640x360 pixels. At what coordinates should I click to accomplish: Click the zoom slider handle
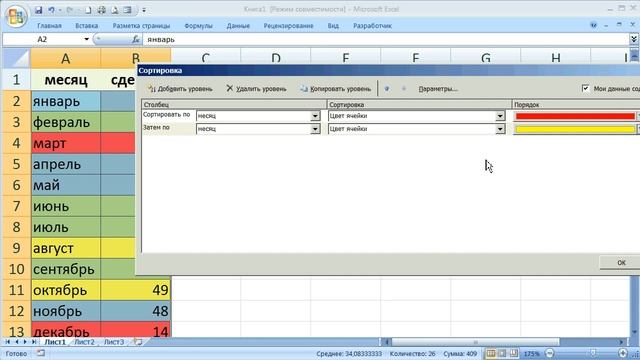pos(593,353)
